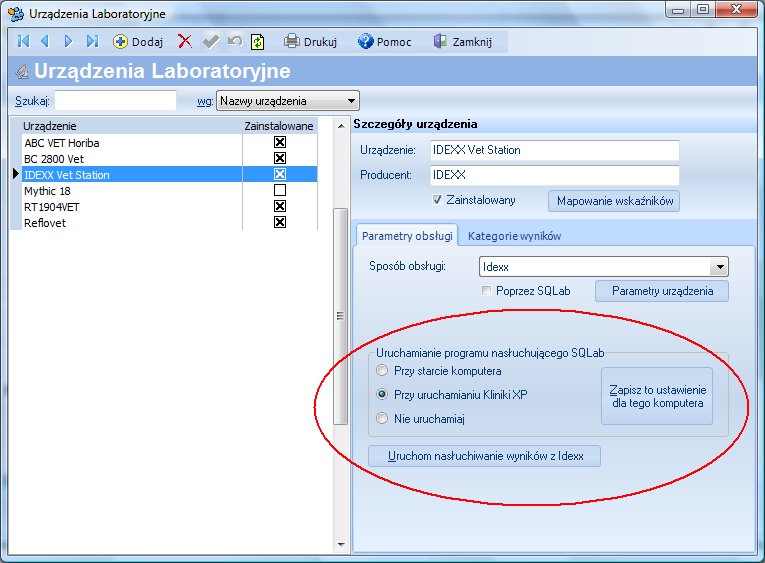Click Uruchom nasłuchiwanie wyników z Idexx
Screen dimensions: 765x563
[484, 456]
